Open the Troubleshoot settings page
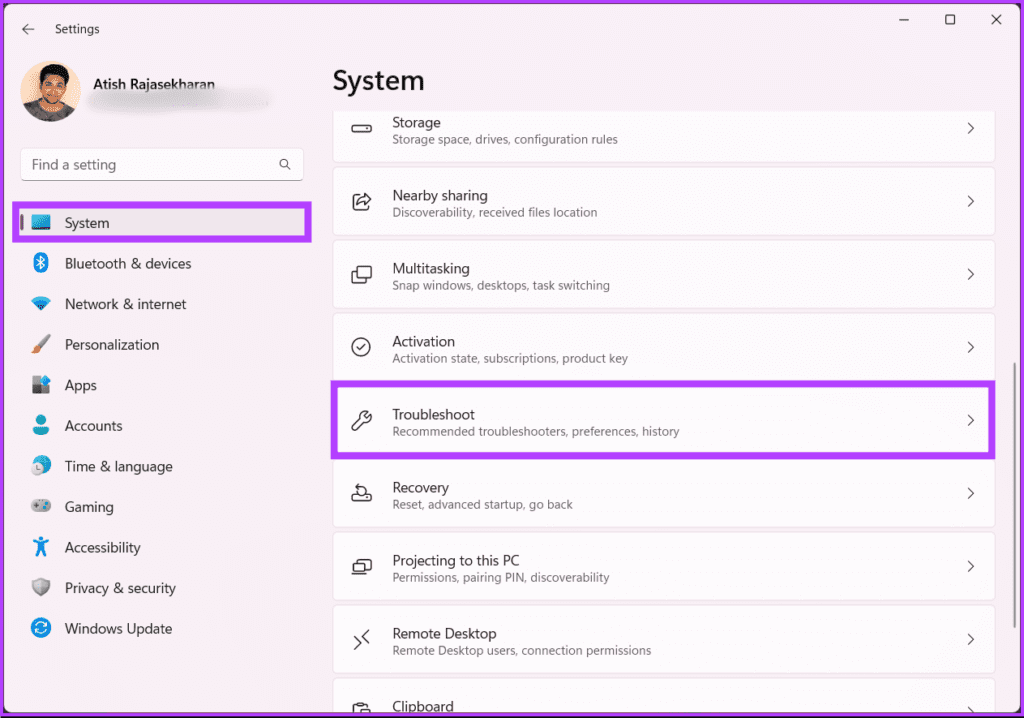 coord(664,421)
